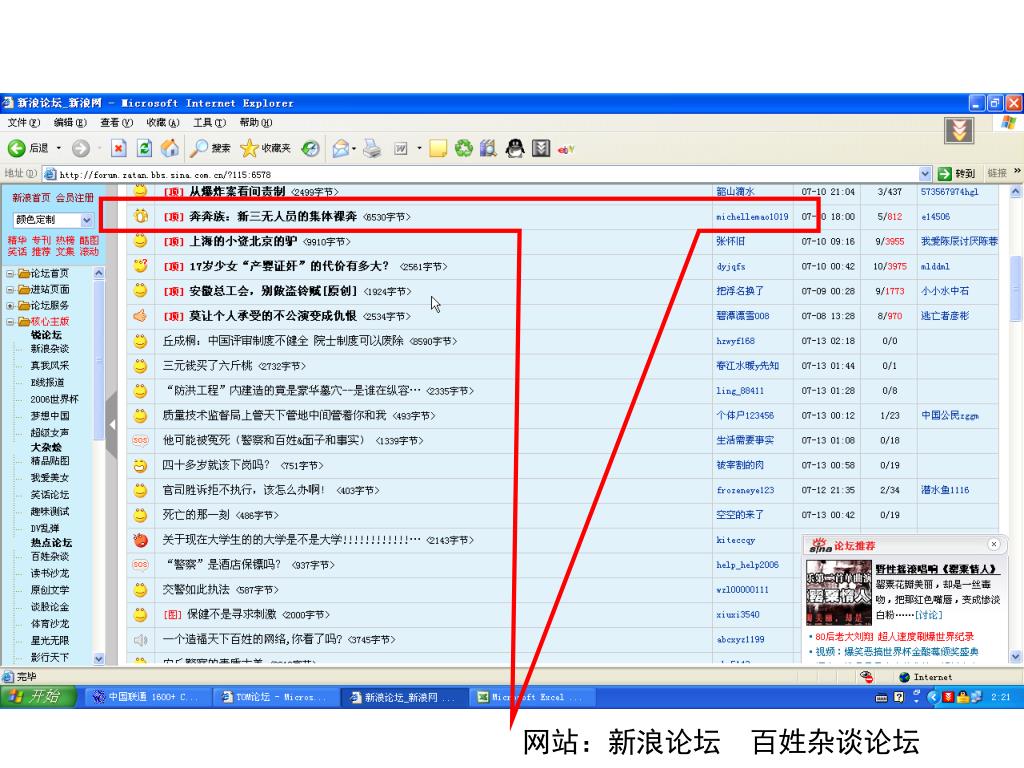
Task: Collapse the 进站页面 tree node
Action: pos(10,290)
